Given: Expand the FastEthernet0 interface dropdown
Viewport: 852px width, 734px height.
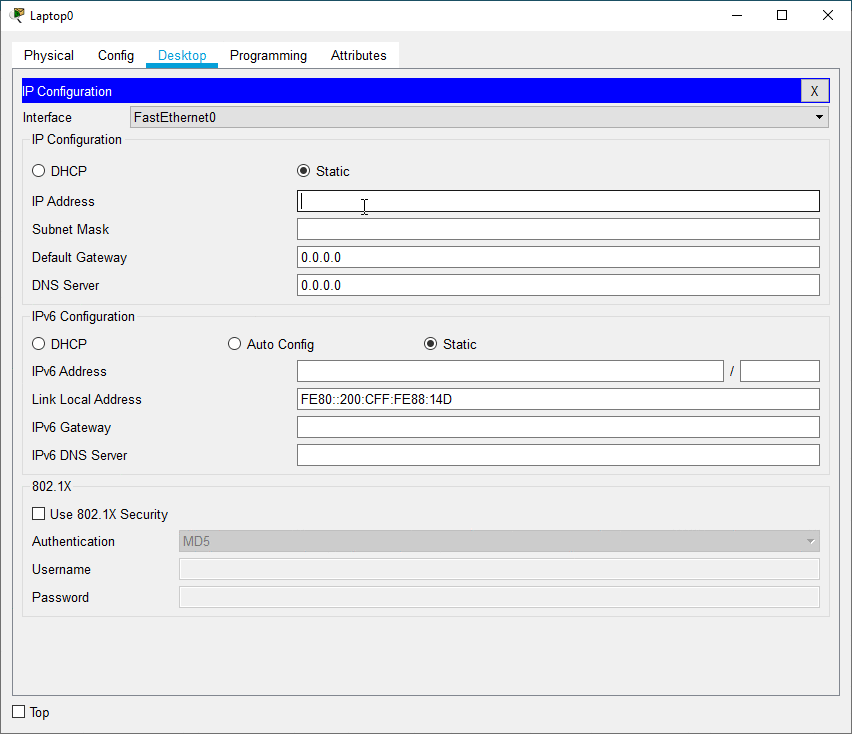Looking at the screenshot, I should tap(820, 117).
